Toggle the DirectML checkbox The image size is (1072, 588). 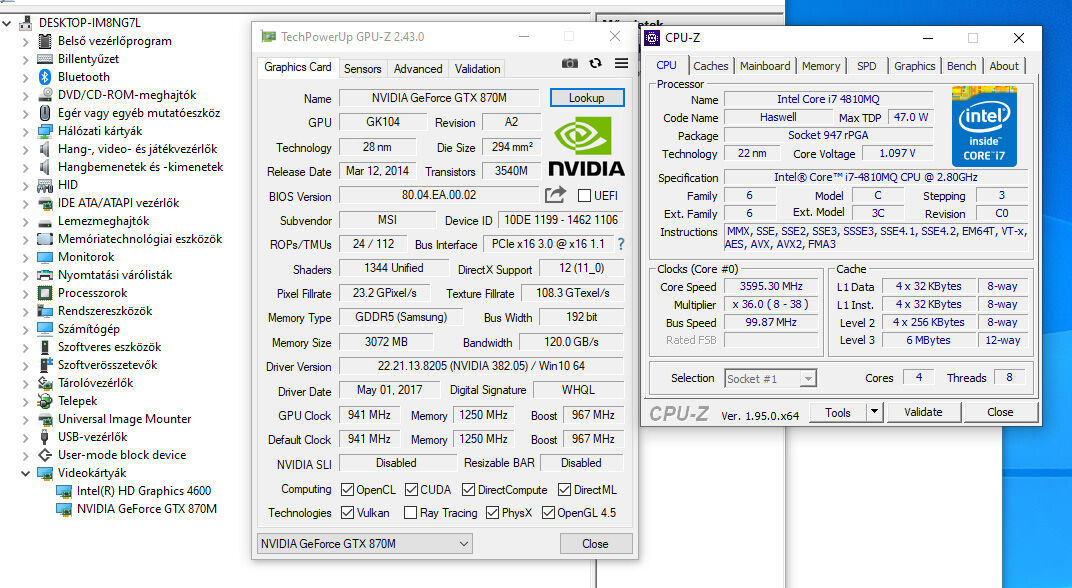point(565,490)
